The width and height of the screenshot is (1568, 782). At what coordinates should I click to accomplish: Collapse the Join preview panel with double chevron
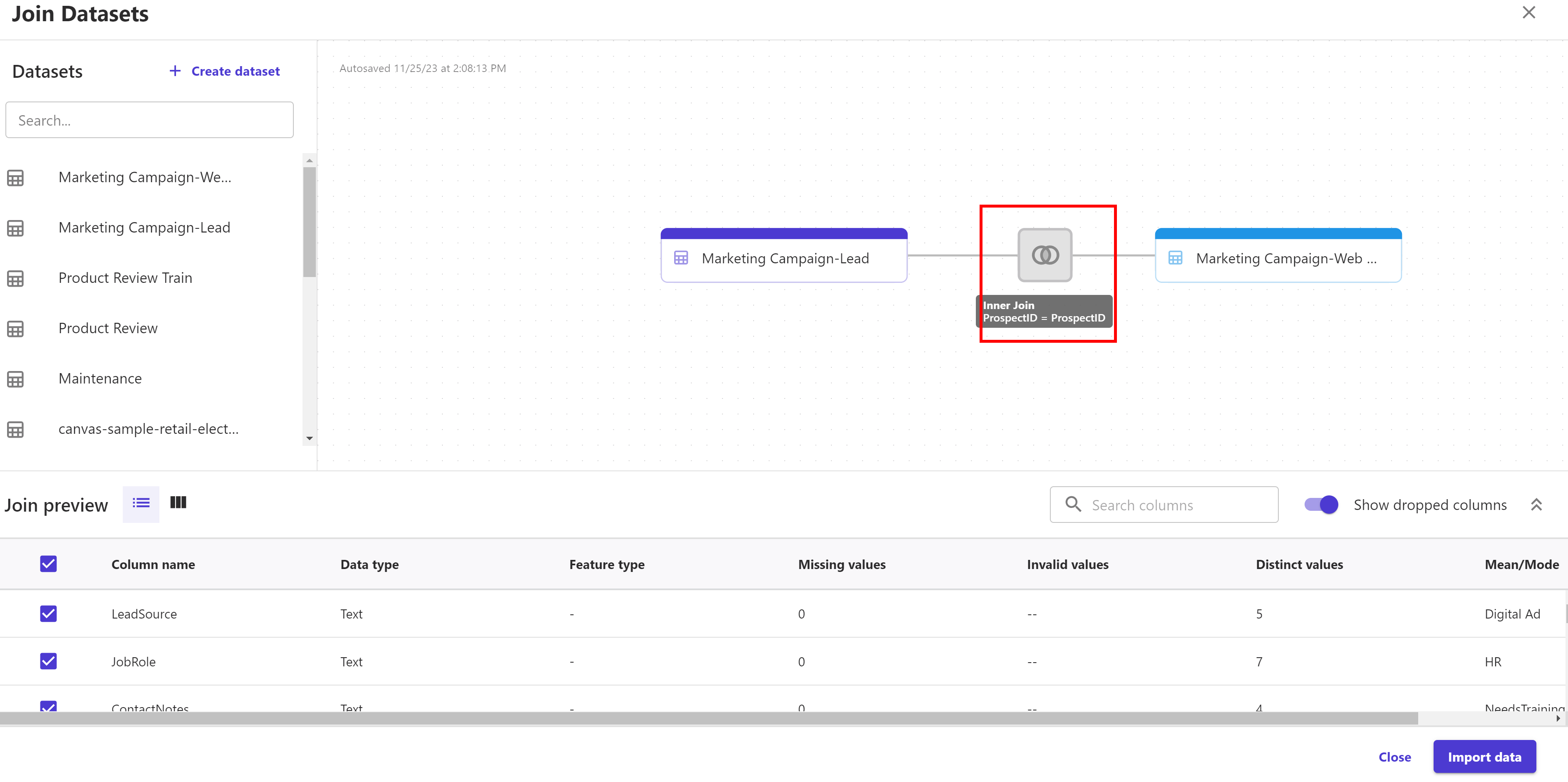tap(1536, 505)
